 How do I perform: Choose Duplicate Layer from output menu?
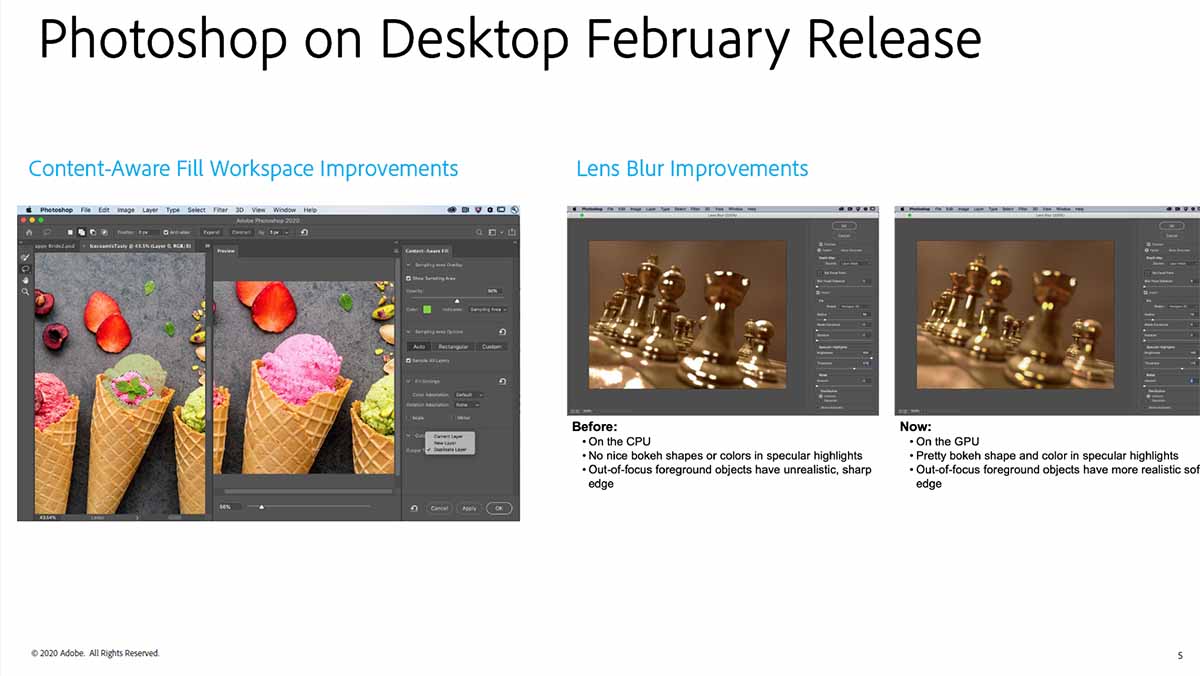[450, 450]
